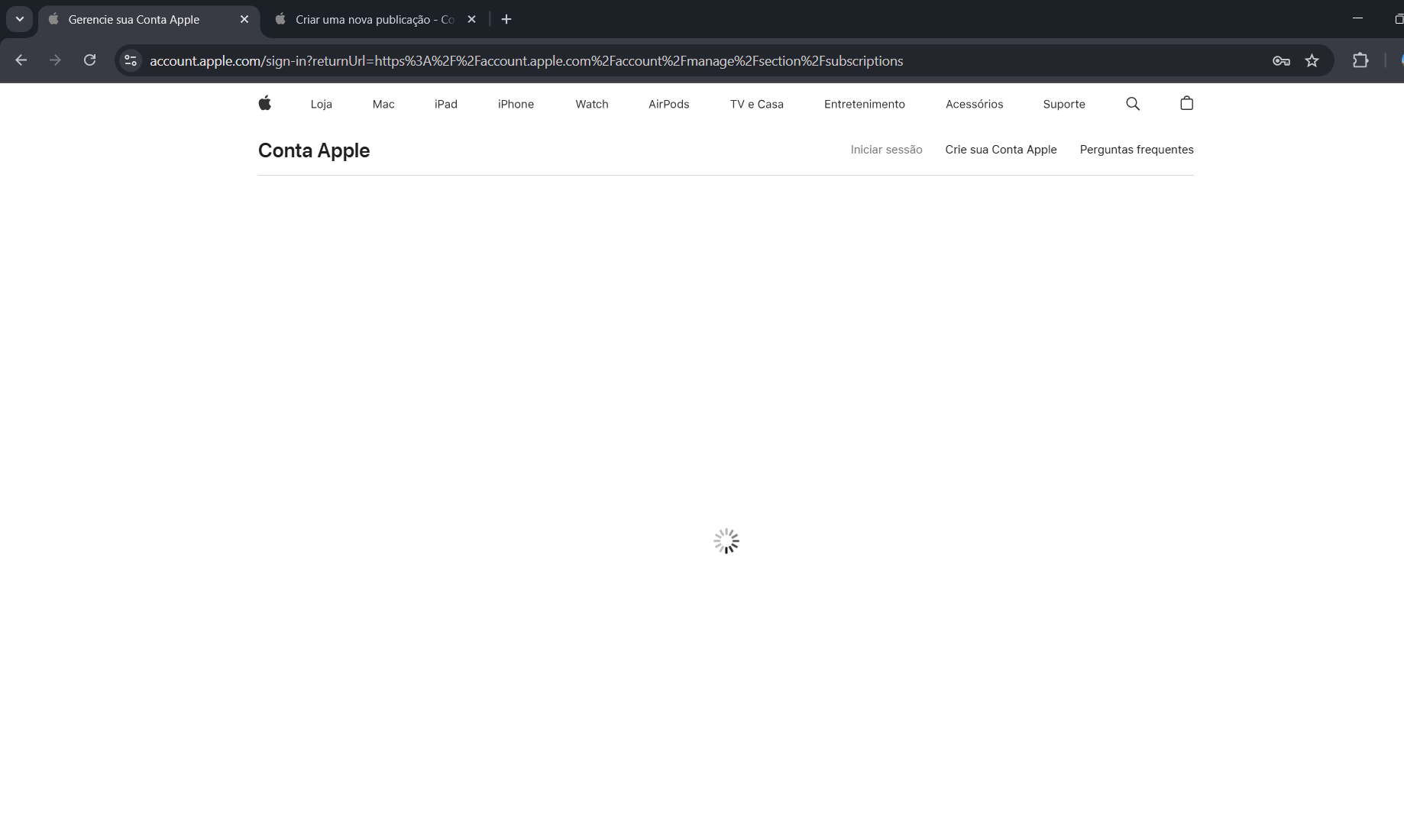Click the password key icon in address bar
The width and height of the screenshot is (1404, 840).
[x=1281, y=61]
